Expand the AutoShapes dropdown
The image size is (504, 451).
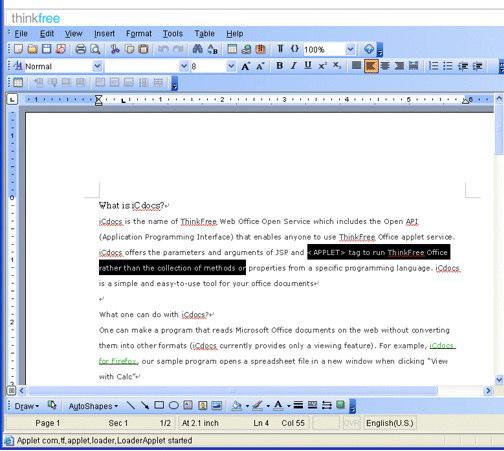[x=93, y=406]
